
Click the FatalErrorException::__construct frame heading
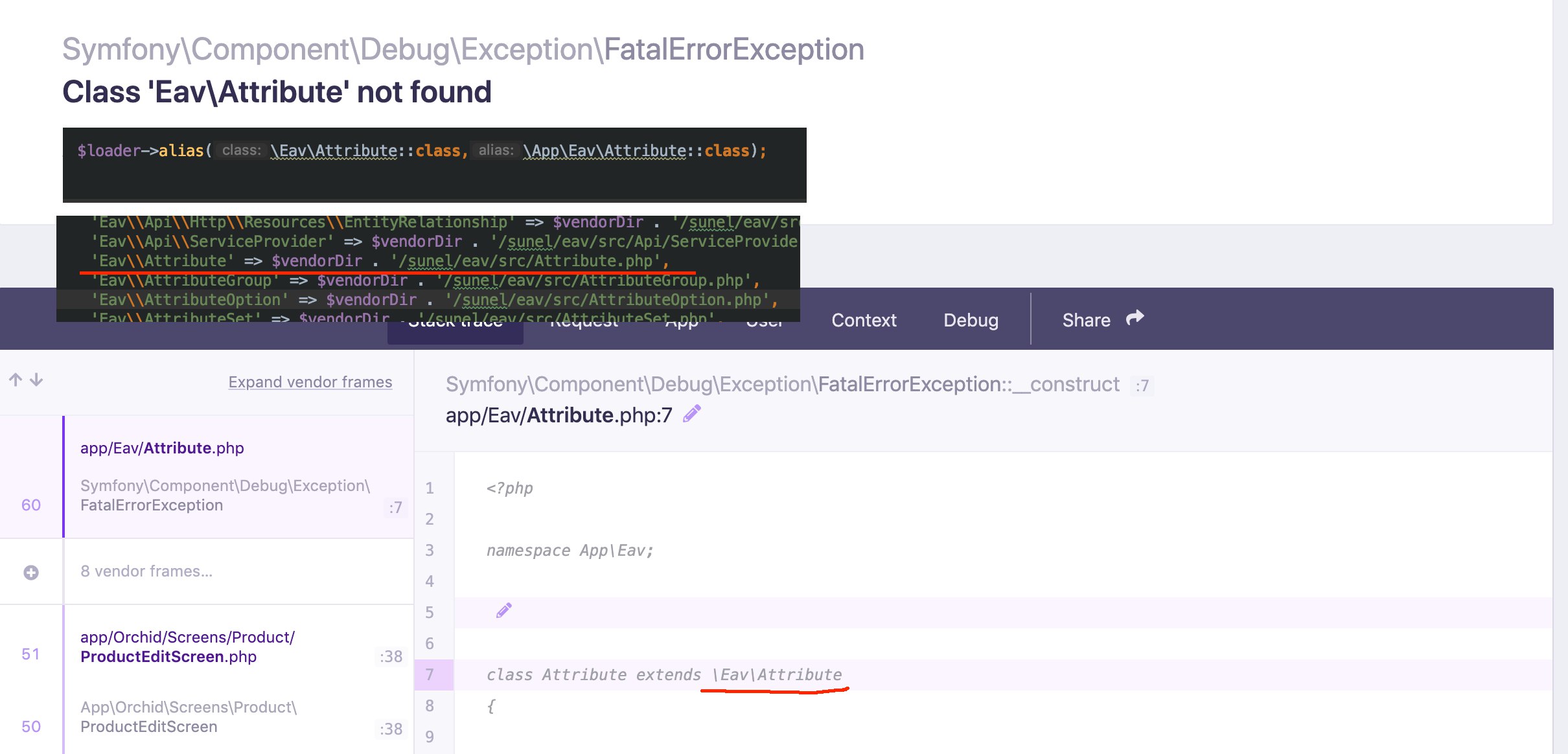coord(783,384)
